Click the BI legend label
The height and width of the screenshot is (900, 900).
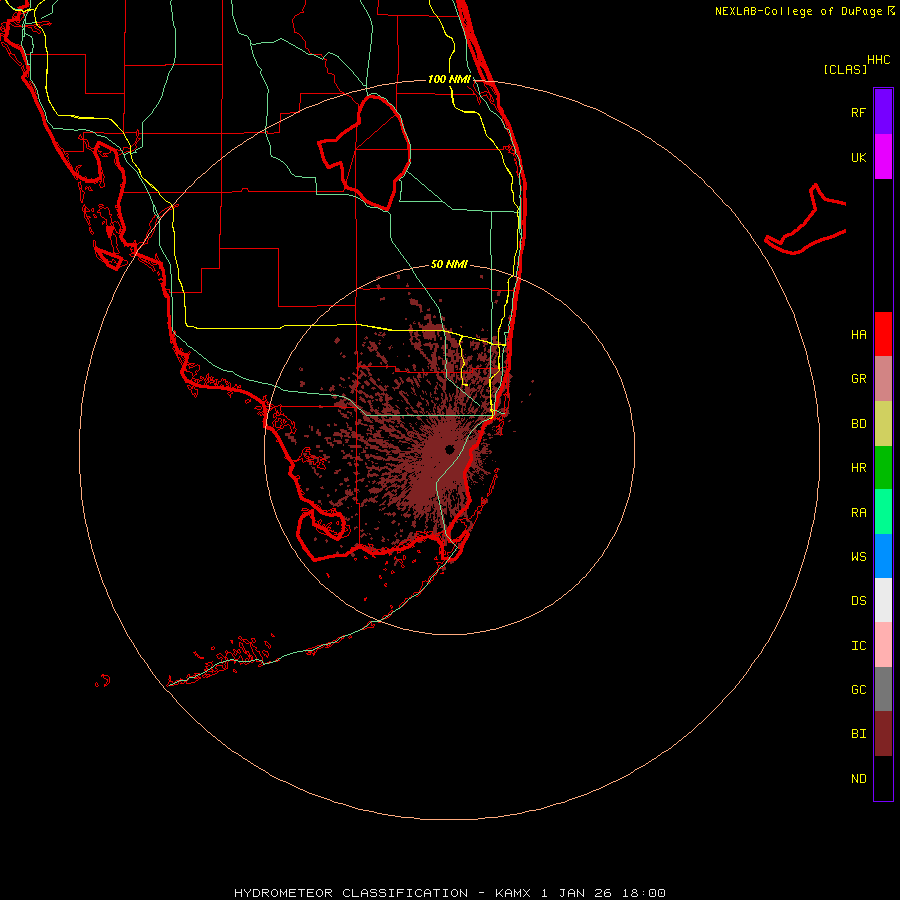coord(858,734)
